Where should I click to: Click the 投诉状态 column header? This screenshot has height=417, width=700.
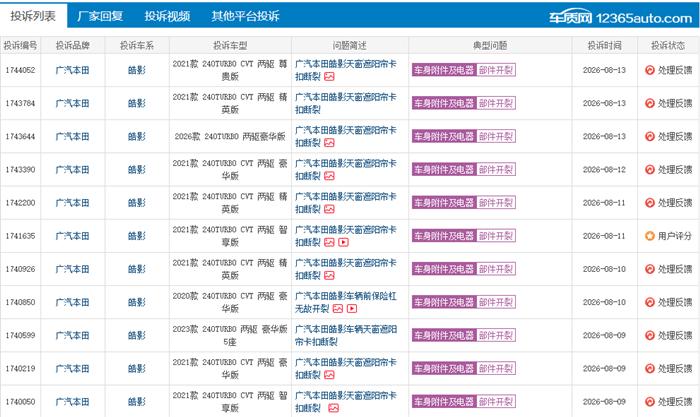pos(668,46)
